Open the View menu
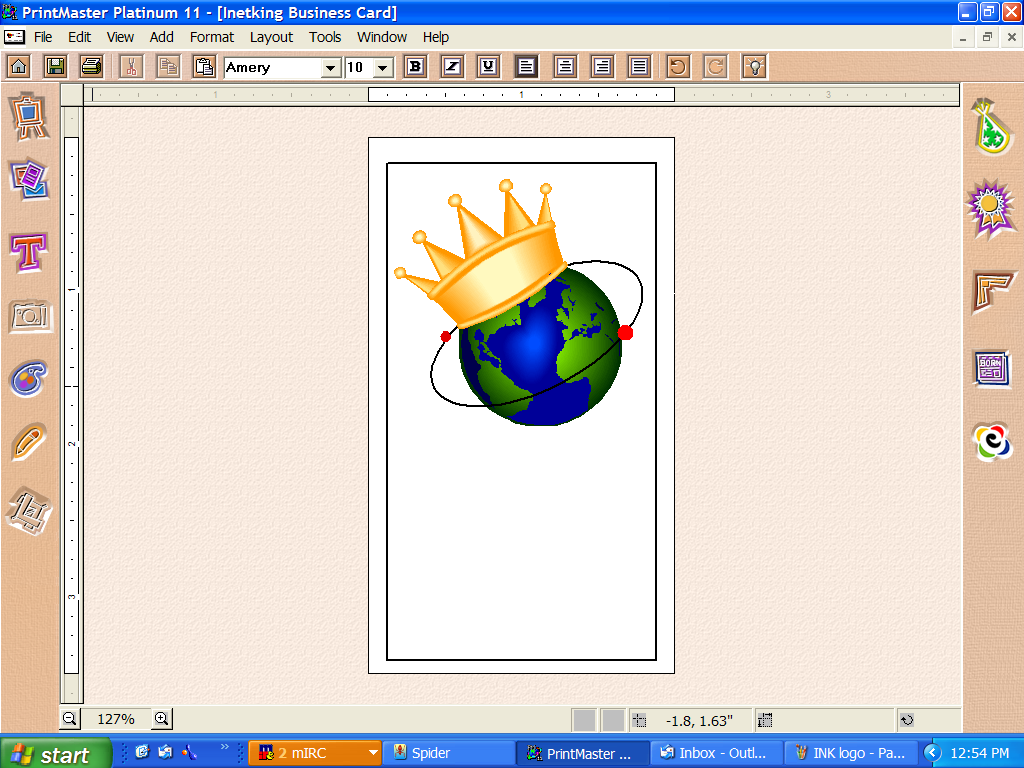 point(120,37)
